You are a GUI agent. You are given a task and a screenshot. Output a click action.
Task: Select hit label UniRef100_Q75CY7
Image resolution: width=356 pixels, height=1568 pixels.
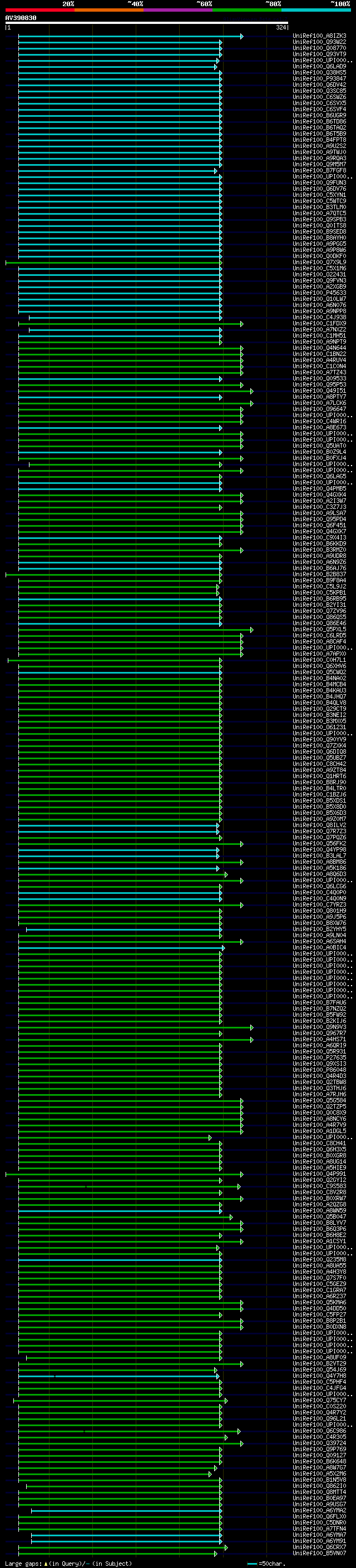point(319,1401)
